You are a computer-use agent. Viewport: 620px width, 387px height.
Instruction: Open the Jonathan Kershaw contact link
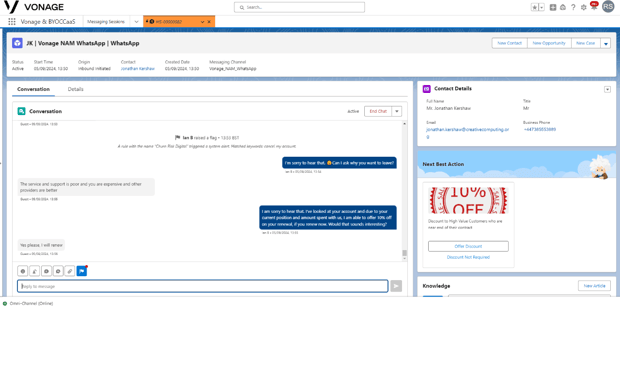pyautogui.click(x=138, y=69)
